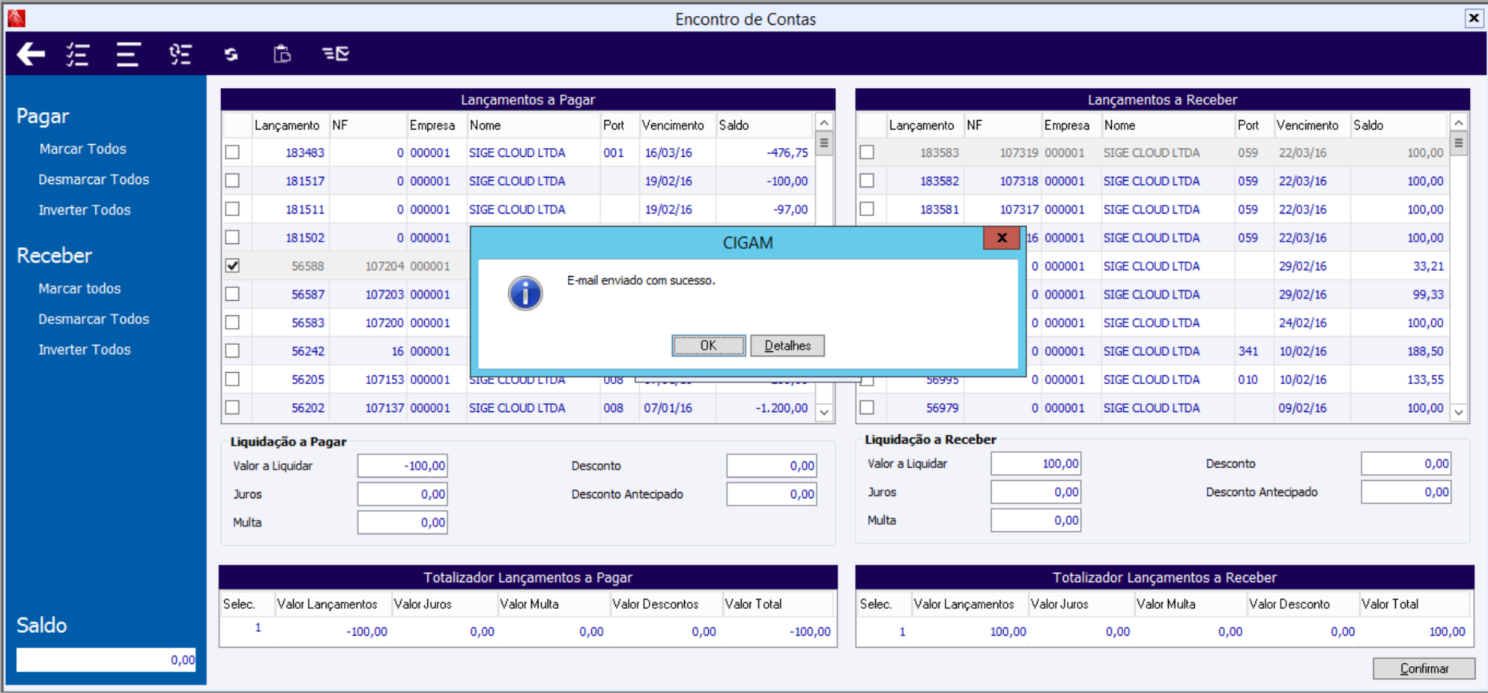Click the Confirmar button

[1424, 669]
